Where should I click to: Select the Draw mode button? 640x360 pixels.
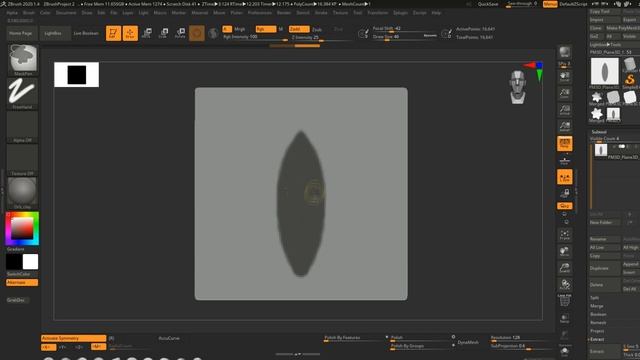pos(130,33)
